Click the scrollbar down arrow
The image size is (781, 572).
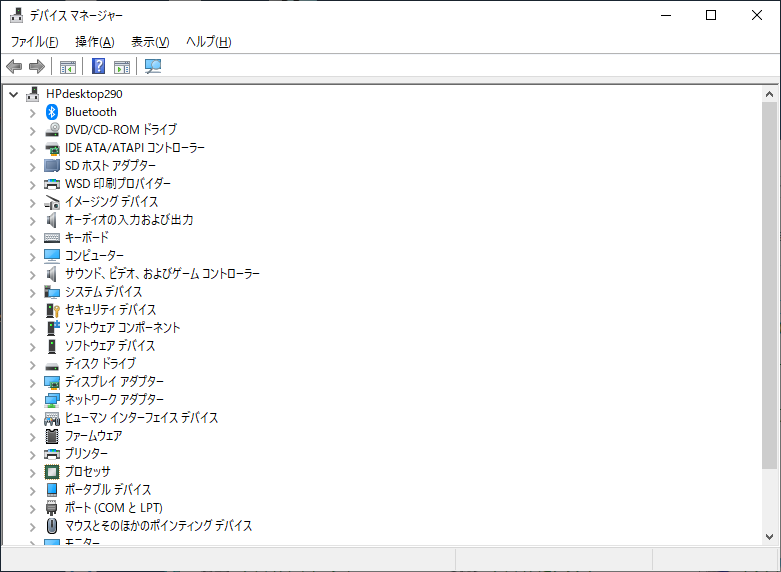point(769,537)
